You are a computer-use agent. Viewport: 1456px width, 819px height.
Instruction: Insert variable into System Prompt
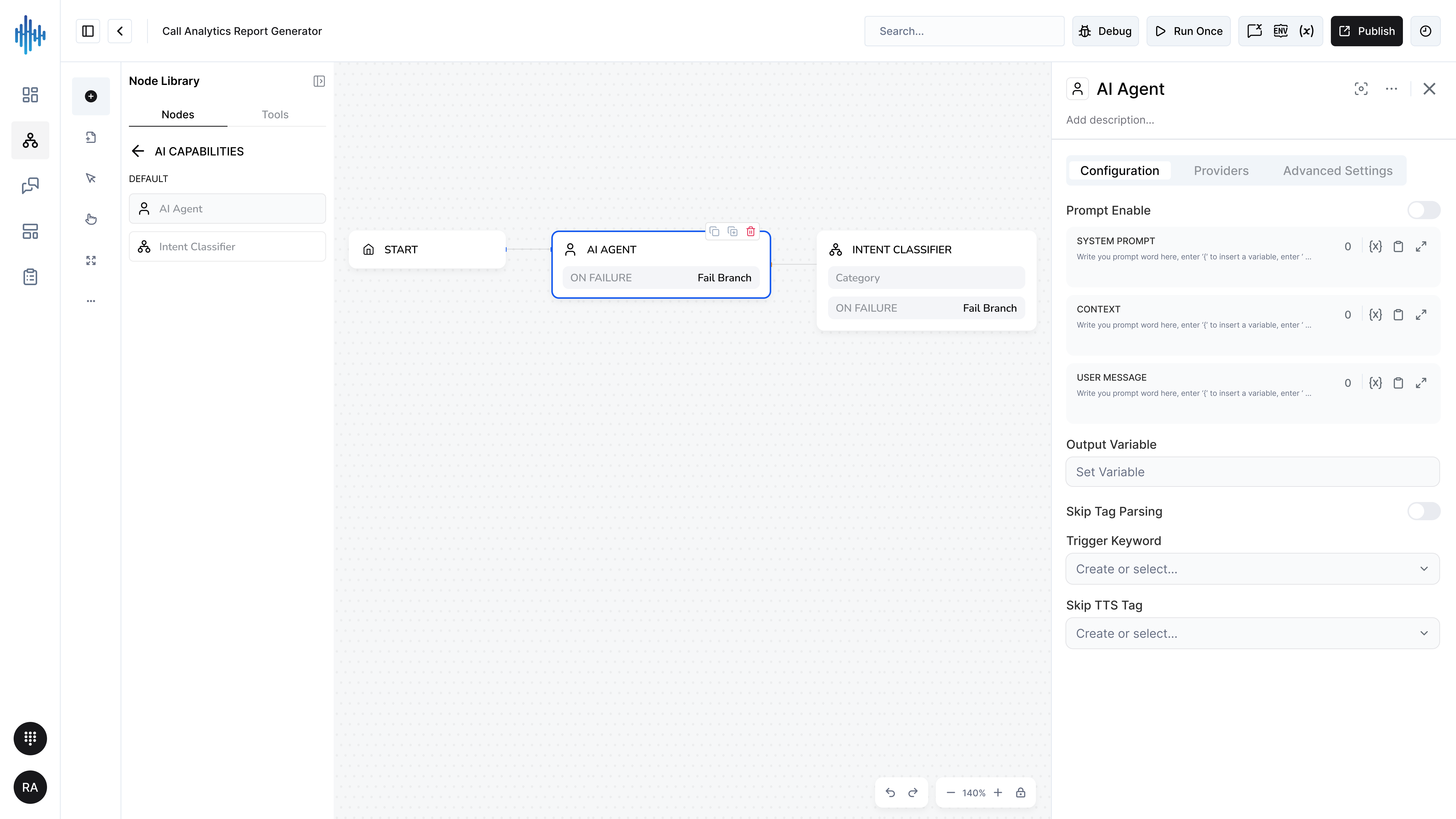(1376, 246)
